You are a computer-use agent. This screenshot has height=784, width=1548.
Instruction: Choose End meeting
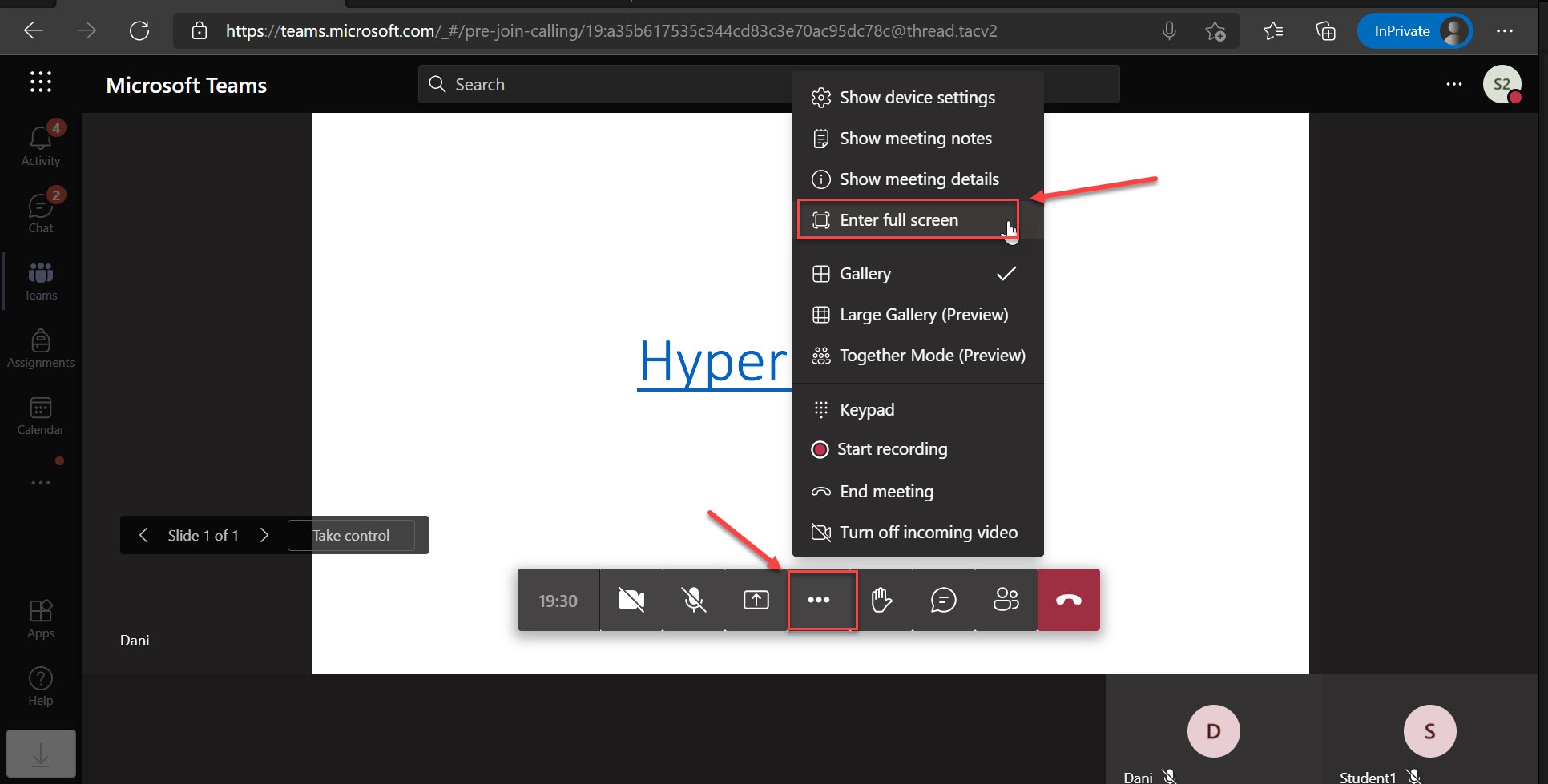click(x=917, y=492)
